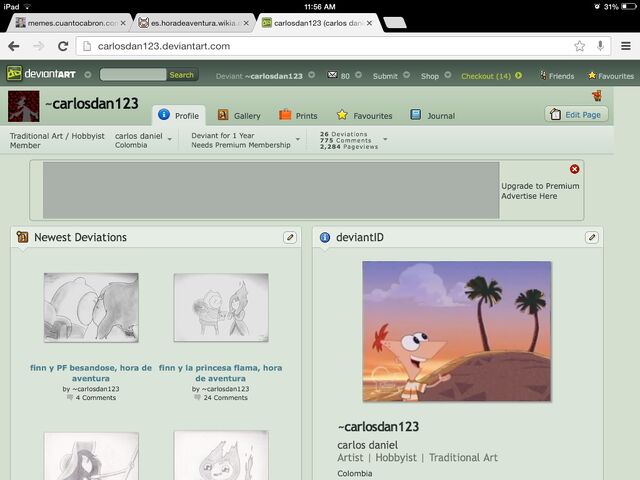
Task: Click Advertise Here link
Action: coord(529,196)
